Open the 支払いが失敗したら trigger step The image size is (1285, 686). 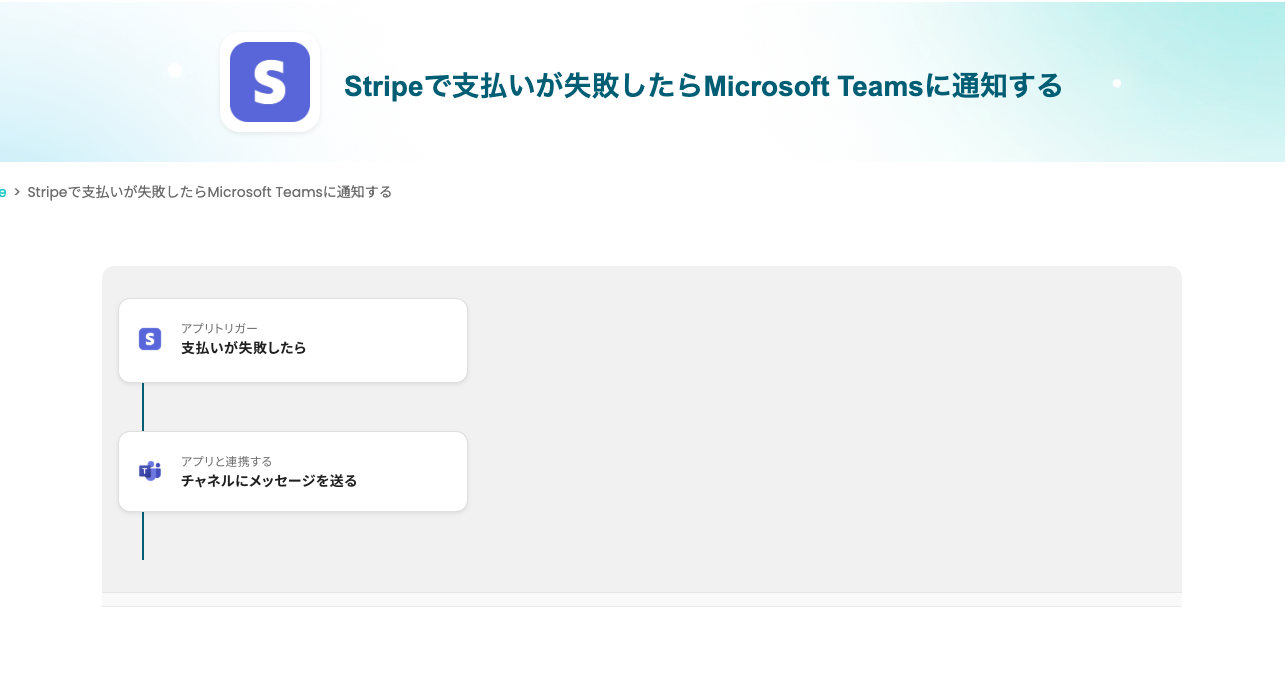(243, 348)
